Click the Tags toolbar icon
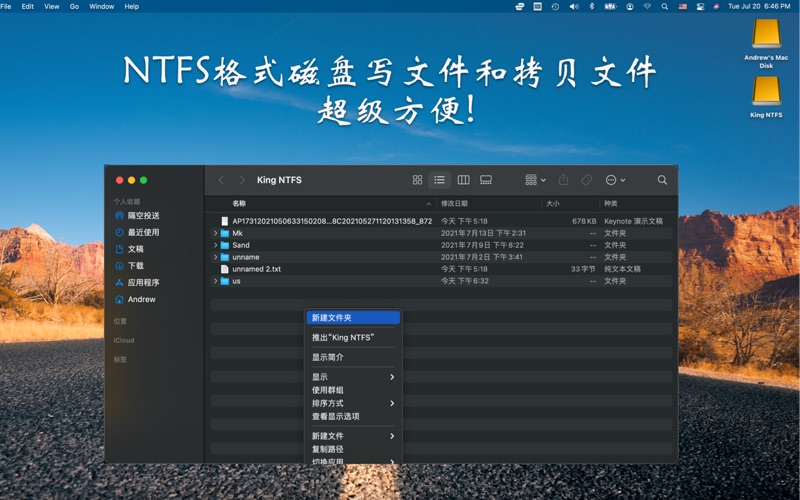800x500 pixels. click(587, 180)
